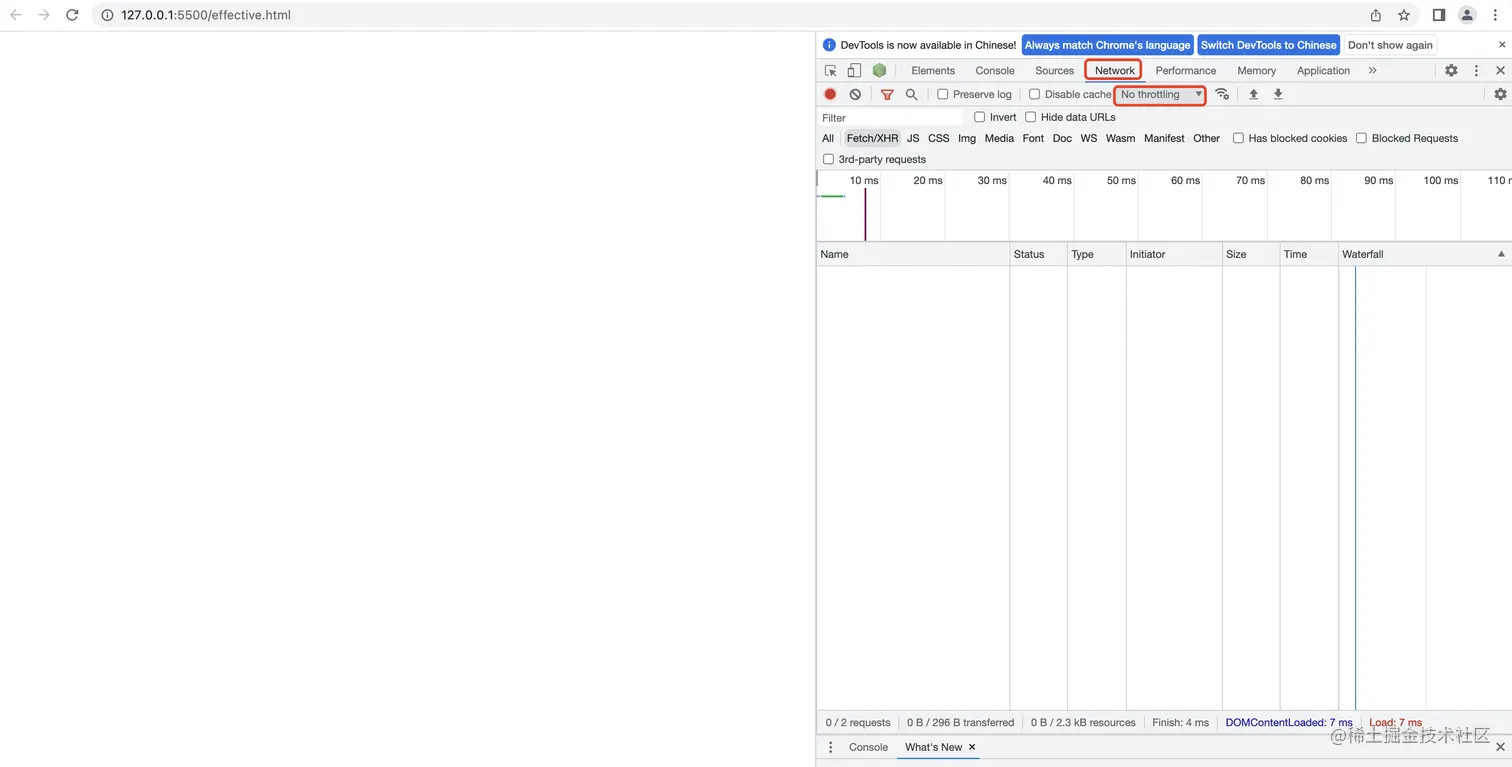This screenshot has width=1512, height=767.
Task: Open the No throttling dropdown
Action: (1160, 94)
